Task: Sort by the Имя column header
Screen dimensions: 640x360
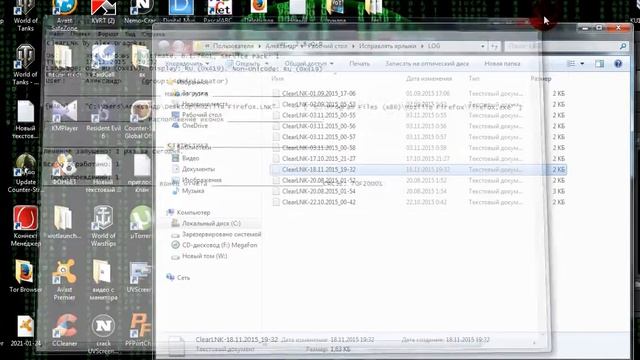Action: [x=278, y=78]
